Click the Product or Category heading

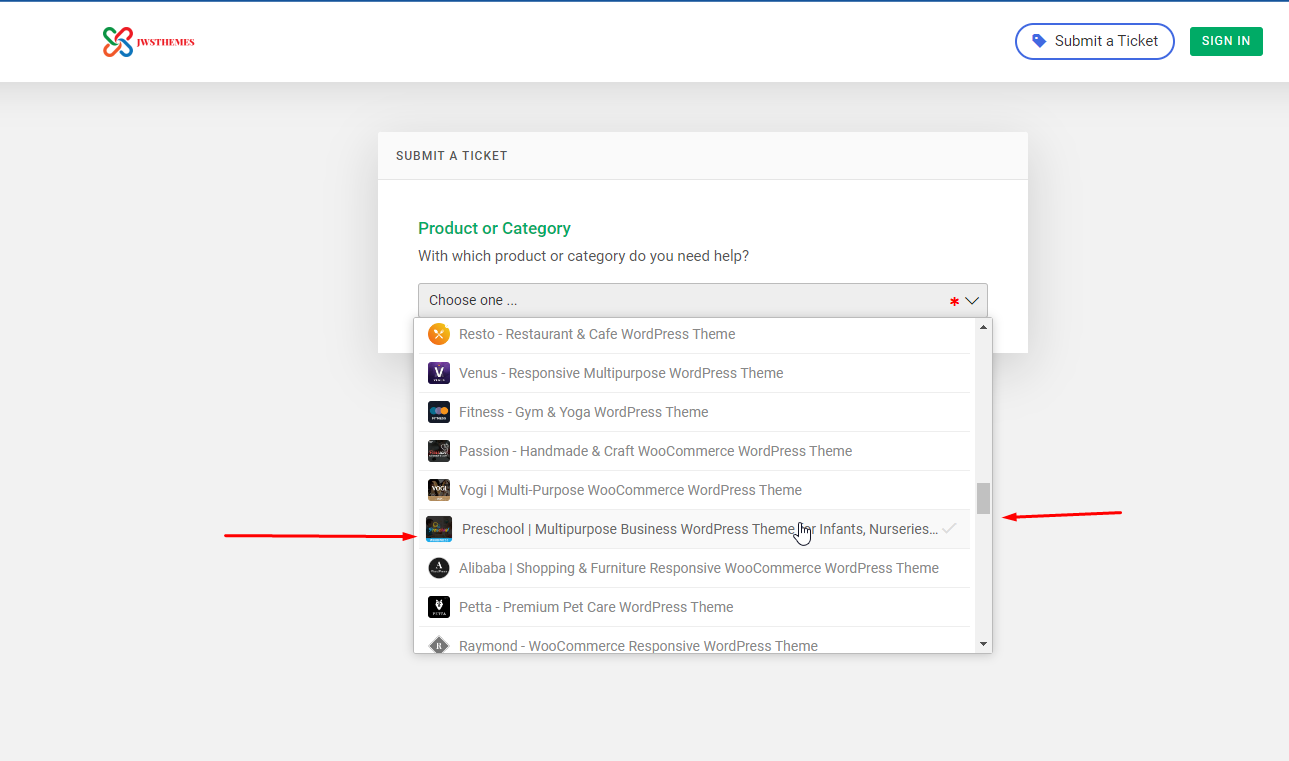[494, 228]
